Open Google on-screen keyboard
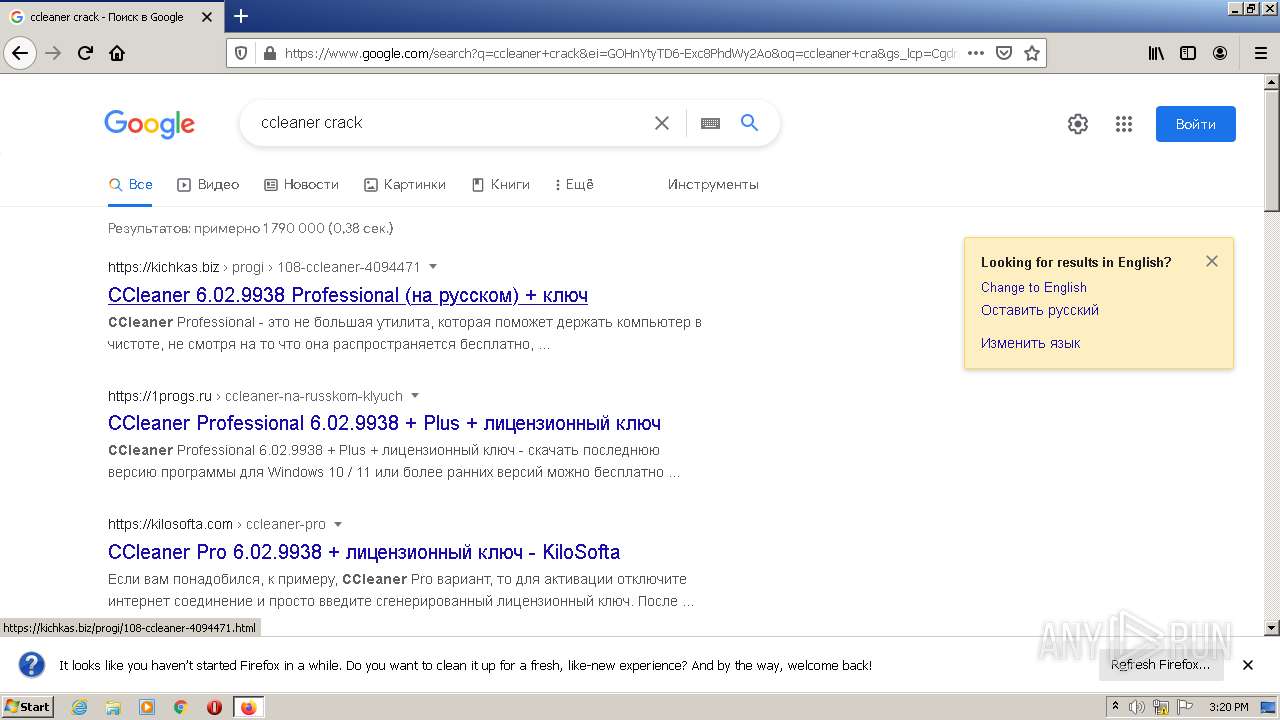The height and width of the screenshot is (720, 1280). click(710, 123)
